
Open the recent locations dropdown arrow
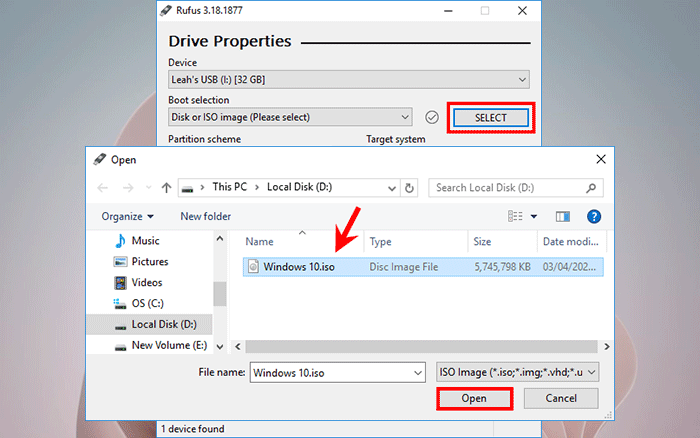[x=149, y=188]
